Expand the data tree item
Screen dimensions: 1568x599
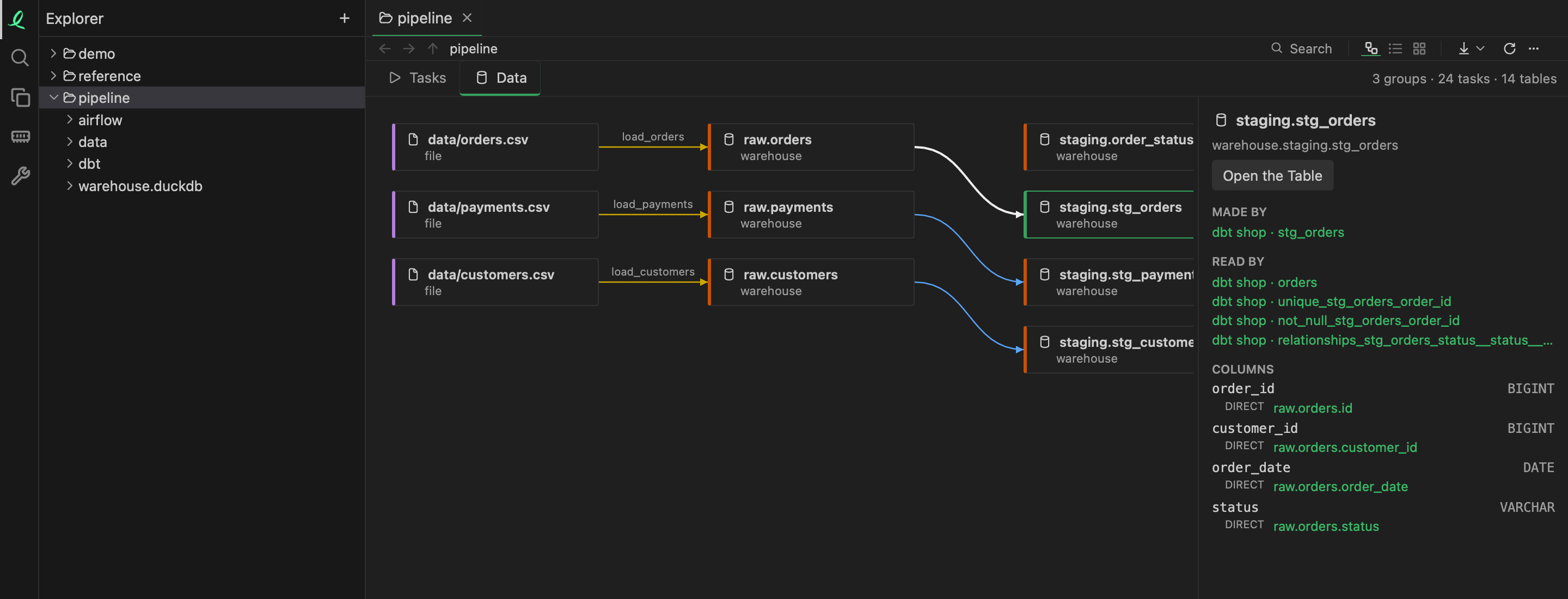click(69, 142)
